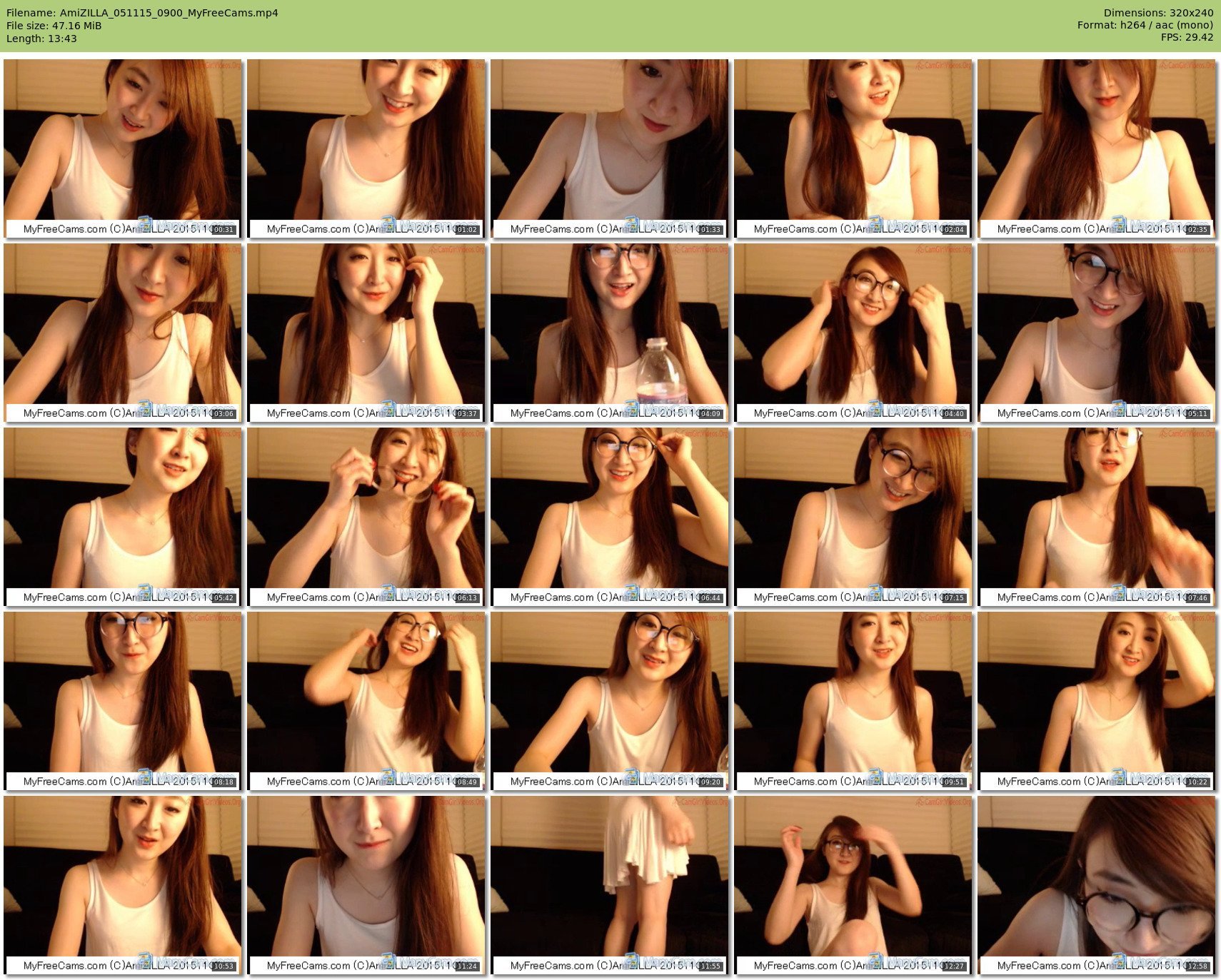This screenshot has height=980, width=1221.
Task: Click the thumbnail timestamped 12:27
Action: click(x=853, y=885)
